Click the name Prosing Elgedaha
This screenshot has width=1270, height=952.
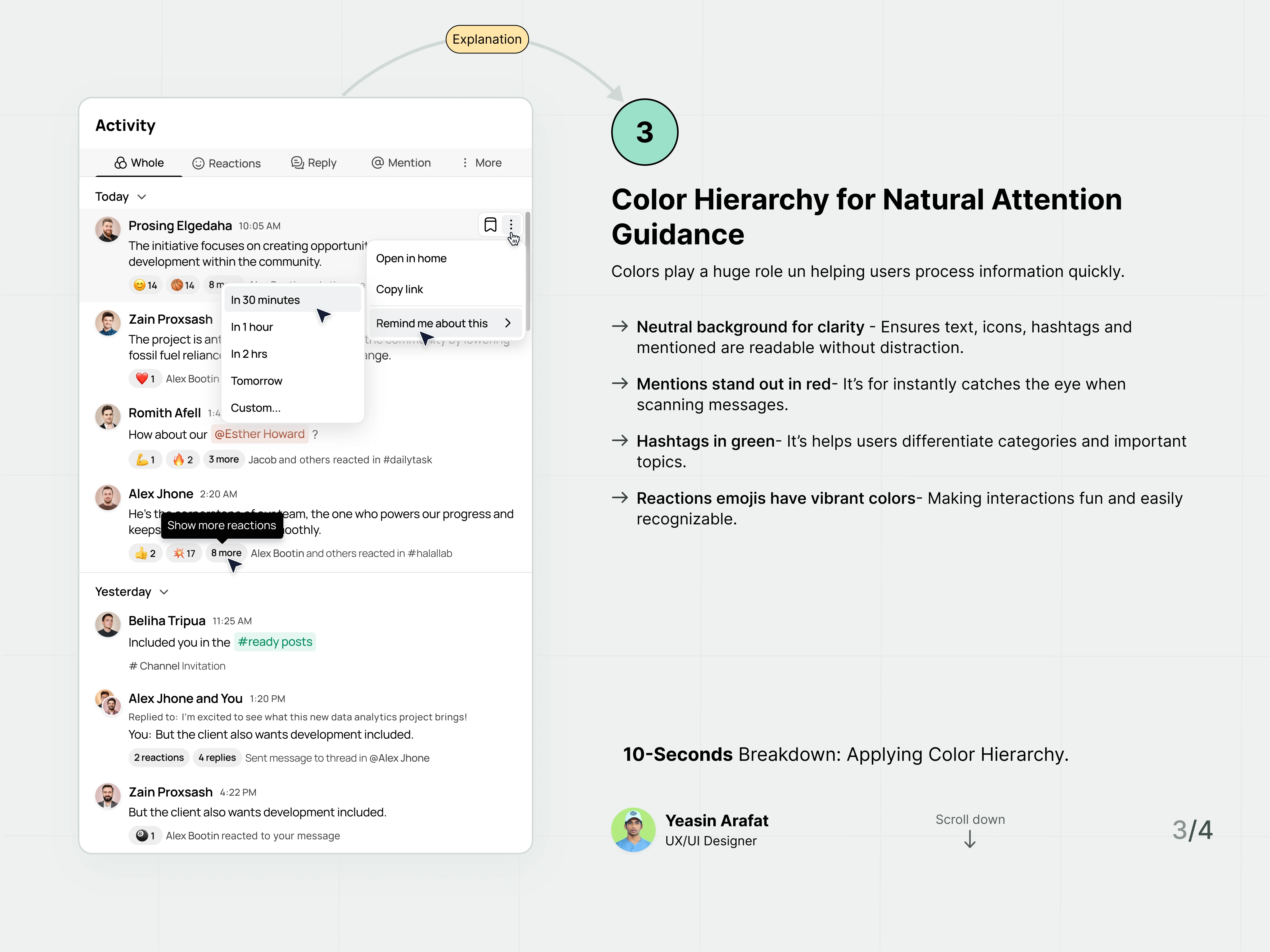tap(180, 226)
